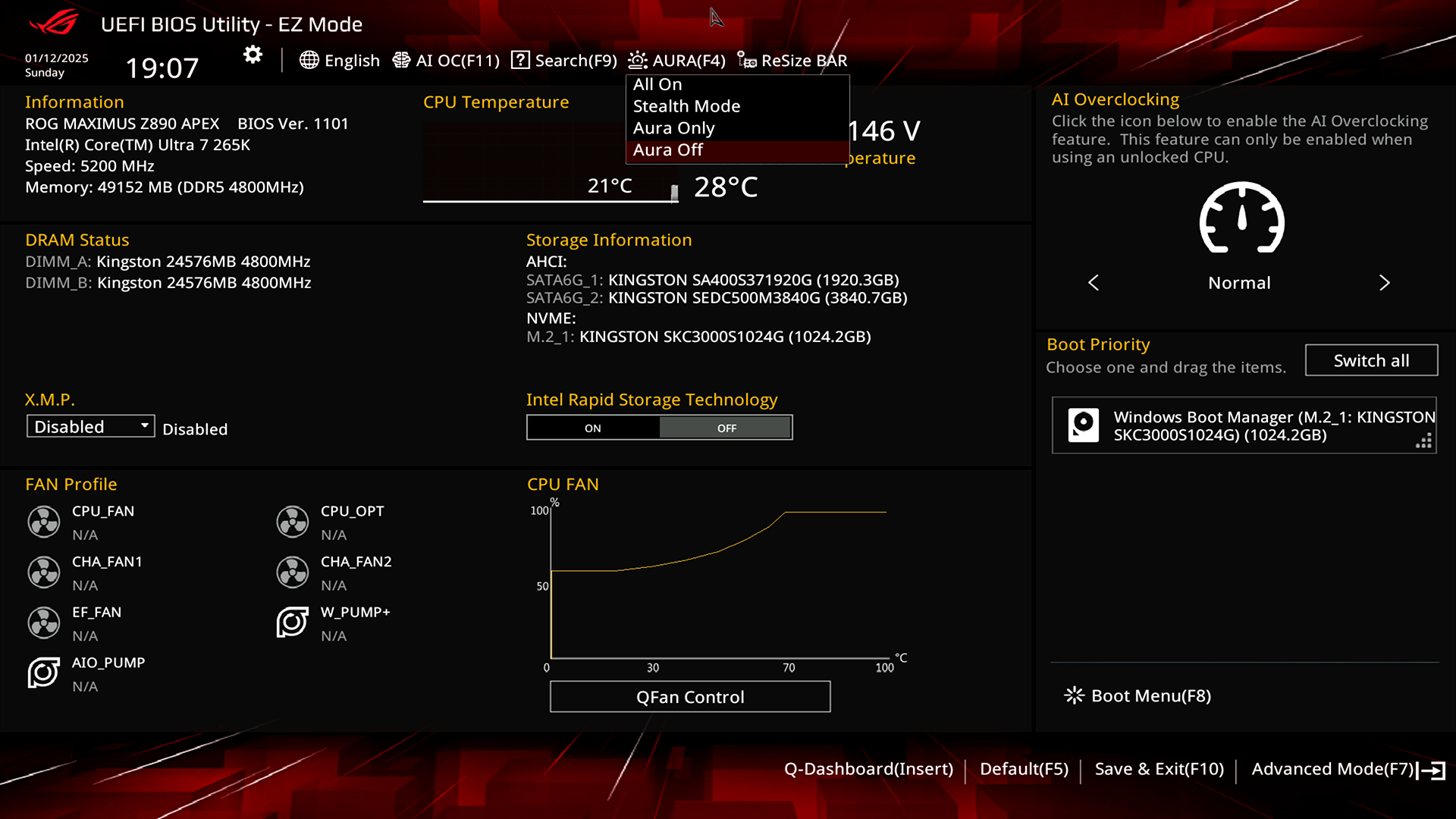Click the Boot Menu star icon
The width and height of the screenshot is (1456, 819).
tap(1075, 695)
